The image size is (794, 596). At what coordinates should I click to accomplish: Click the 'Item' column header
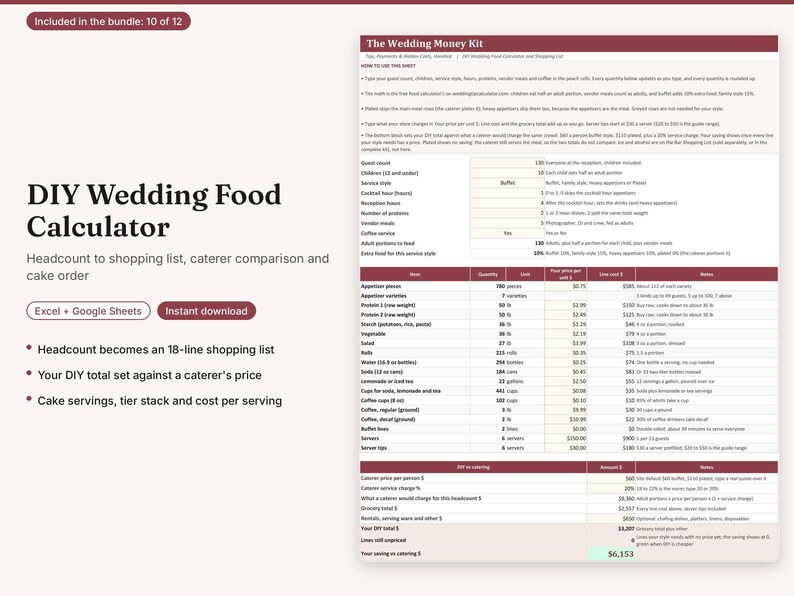[x=415, y=274]
